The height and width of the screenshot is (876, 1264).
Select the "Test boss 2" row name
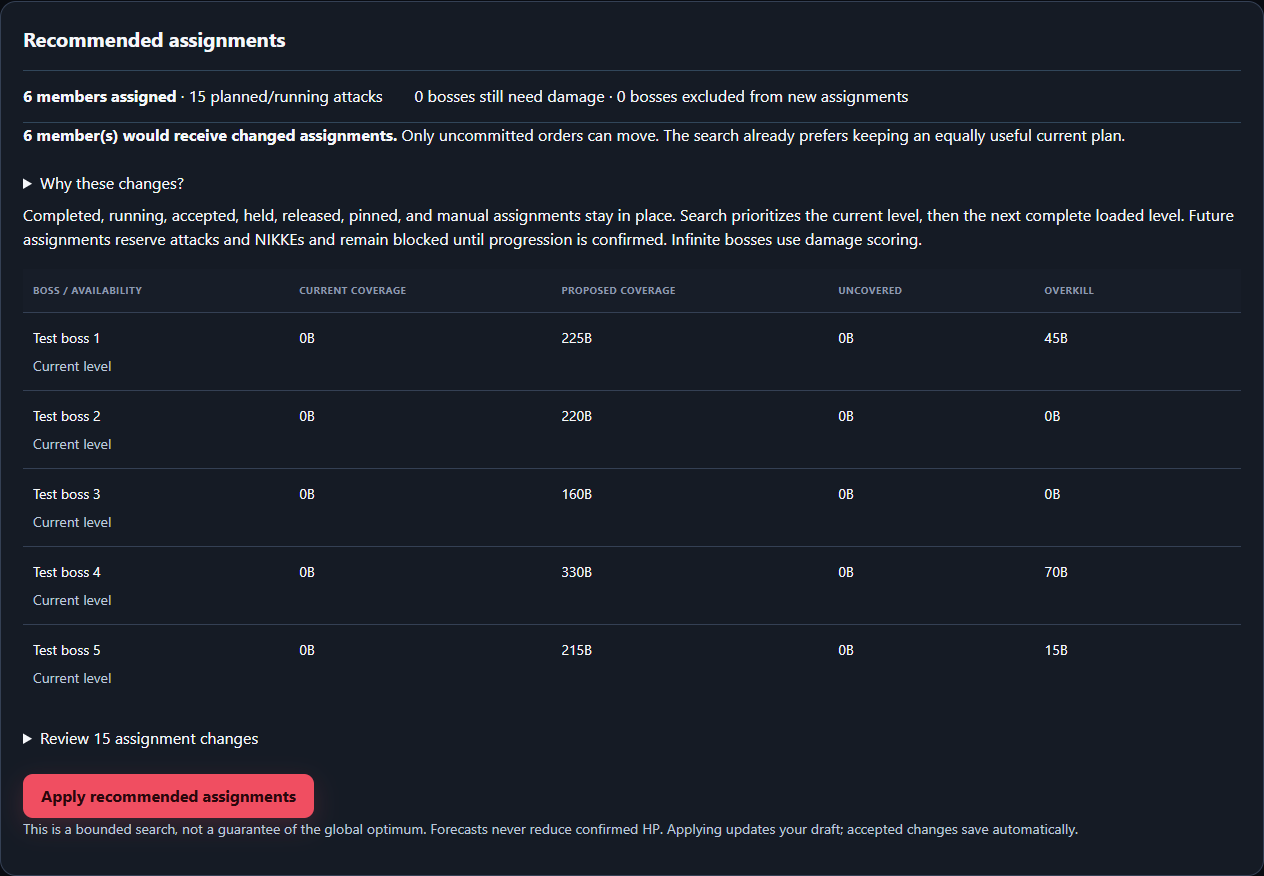pos(67,416)
